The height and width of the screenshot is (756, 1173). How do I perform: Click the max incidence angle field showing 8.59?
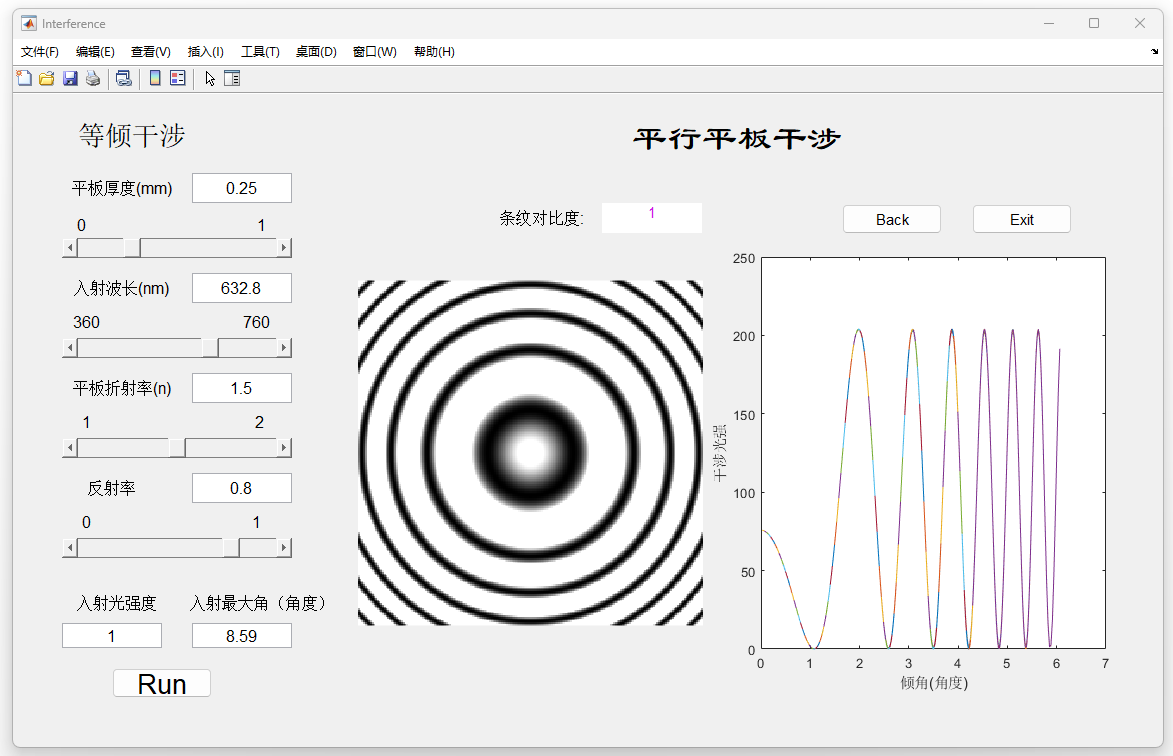[x=241, y=635]
